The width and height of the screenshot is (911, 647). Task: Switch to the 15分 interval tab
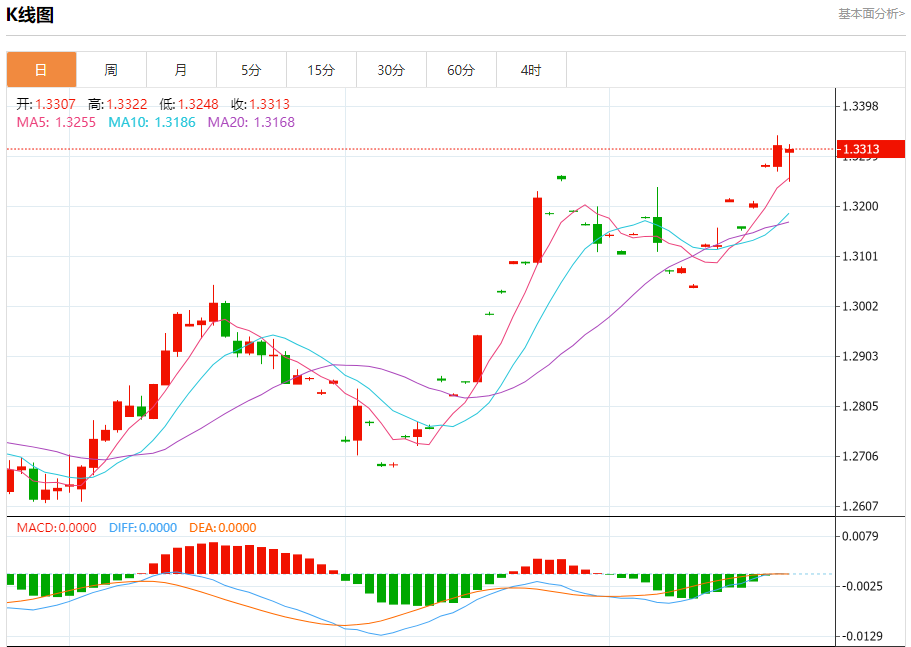pyautogui.click(x=321, y=70)
